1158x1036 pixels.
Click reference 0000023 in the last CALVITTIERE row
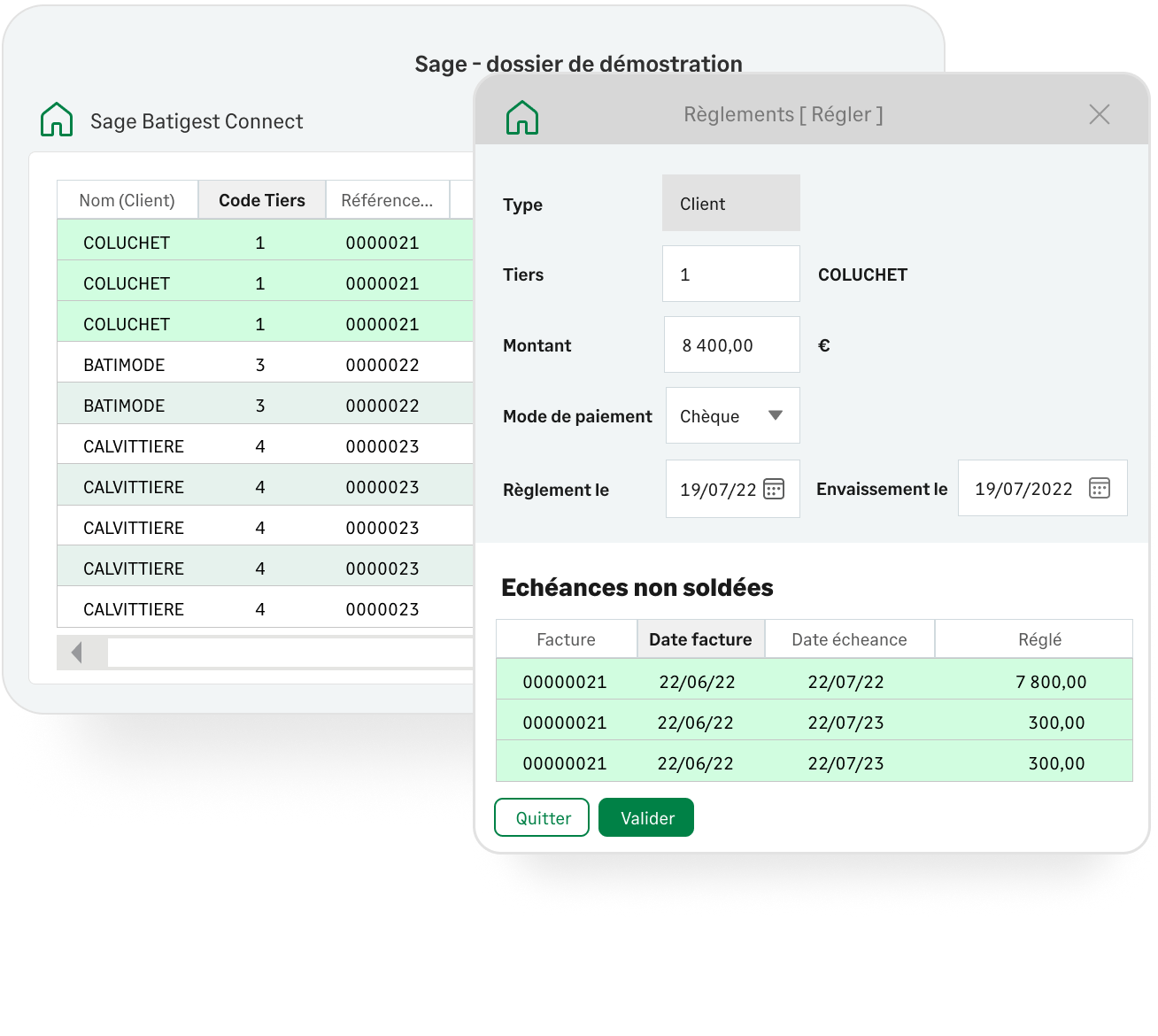pyautogui.click(x=382, y=609)
